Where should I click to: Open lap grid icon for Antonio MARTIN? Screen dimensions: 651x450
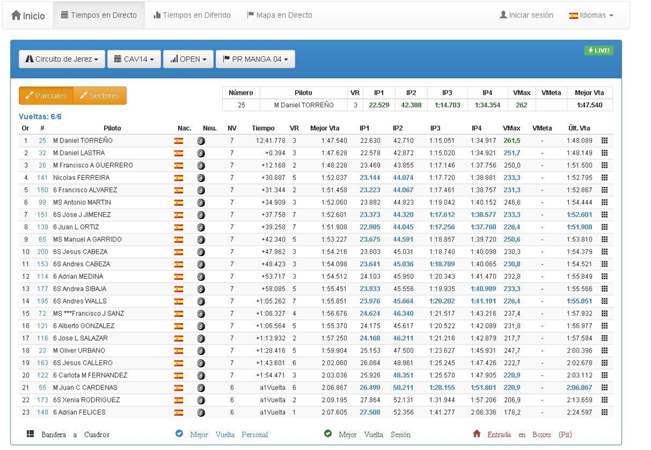[x=604, y=202]
